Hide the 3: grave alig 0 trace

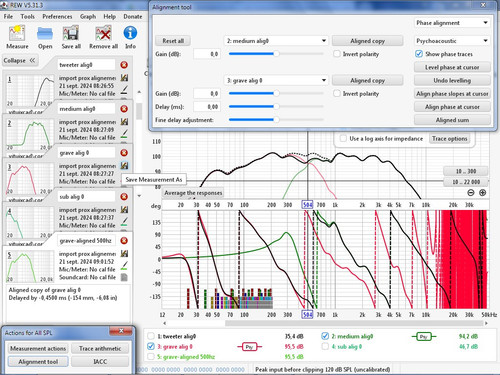coord(151,347)
